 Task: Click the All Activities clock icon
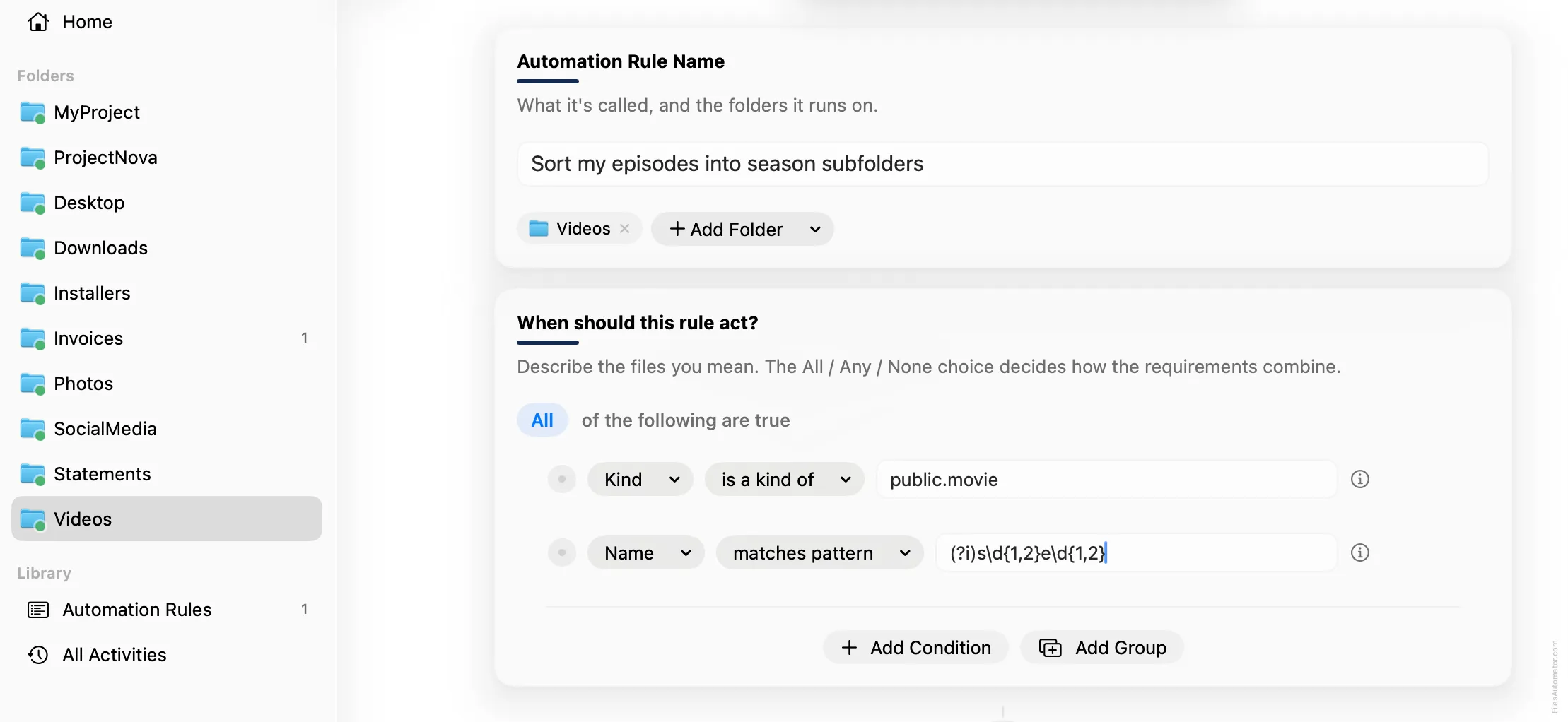(x=38, y=655)
